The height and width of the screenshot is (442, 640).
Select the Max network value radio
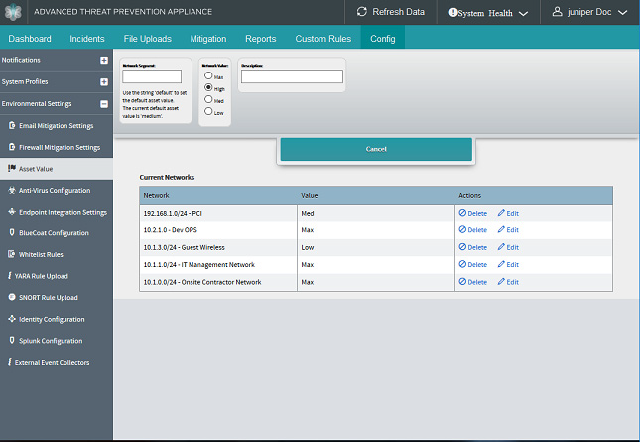click(207, 76)
